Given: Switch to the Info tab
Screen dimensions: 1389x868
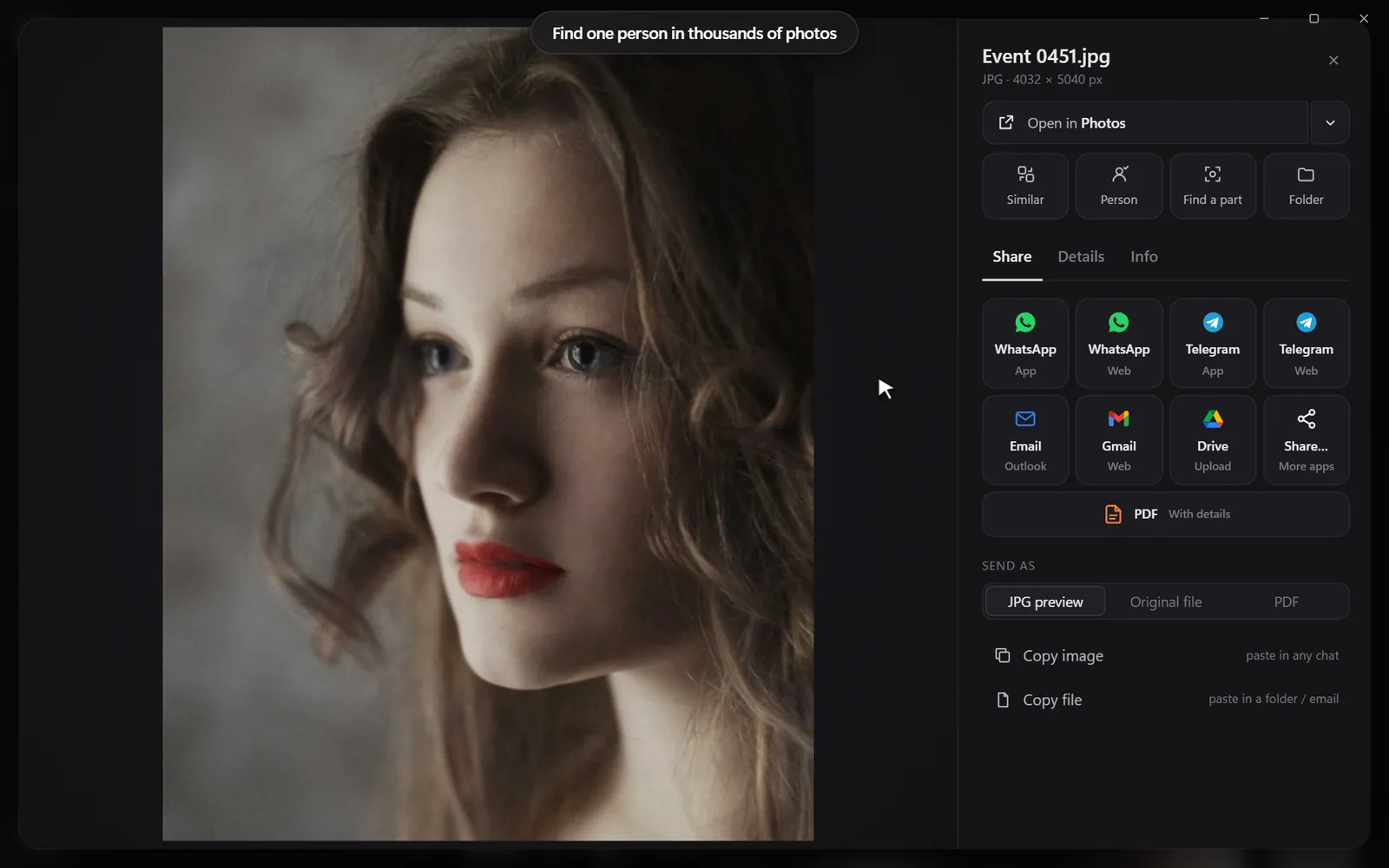Looking at the screenshot, I should point(1143,257).
